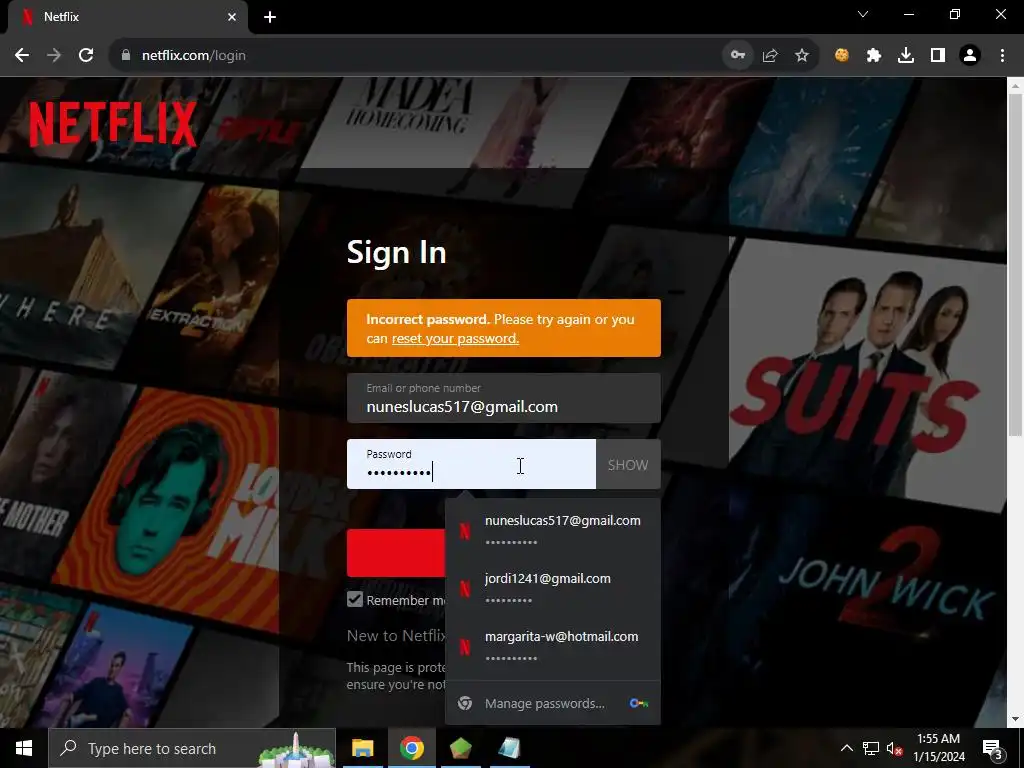
Task: Open the clock showing 1:55 AM
Action: [x=938, y=748]
